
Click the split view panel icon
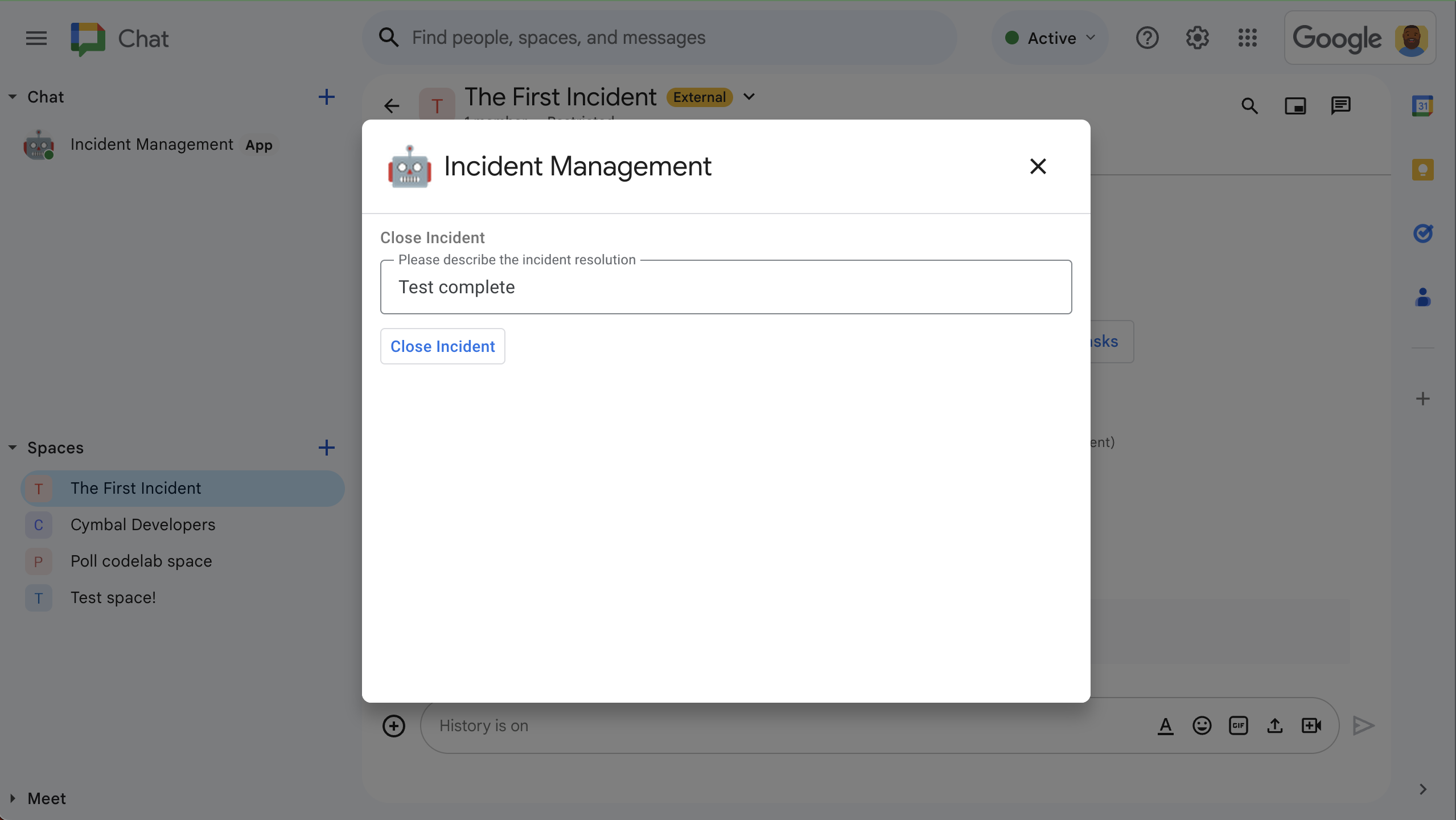tap(1296, 104)
